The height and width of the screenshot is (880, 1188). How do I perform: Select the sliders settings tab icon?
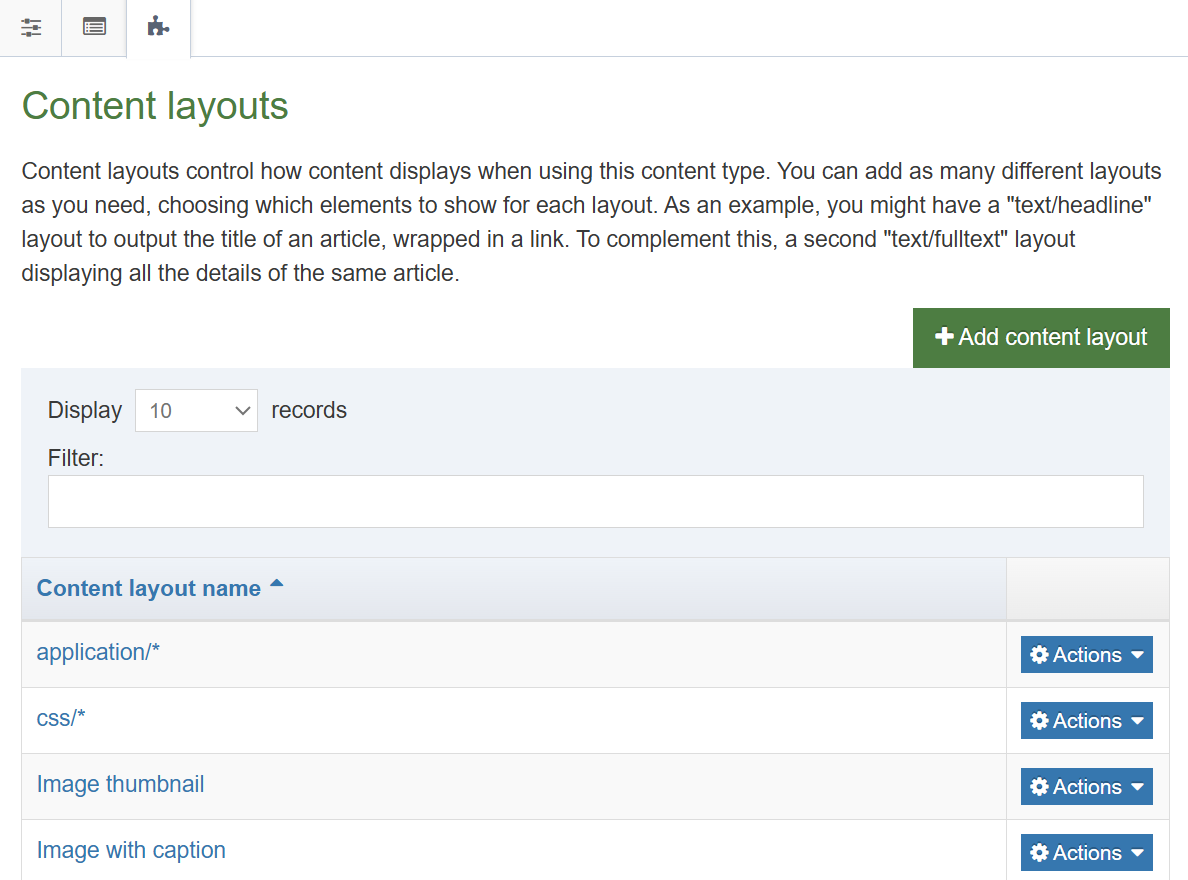(30, 27)
